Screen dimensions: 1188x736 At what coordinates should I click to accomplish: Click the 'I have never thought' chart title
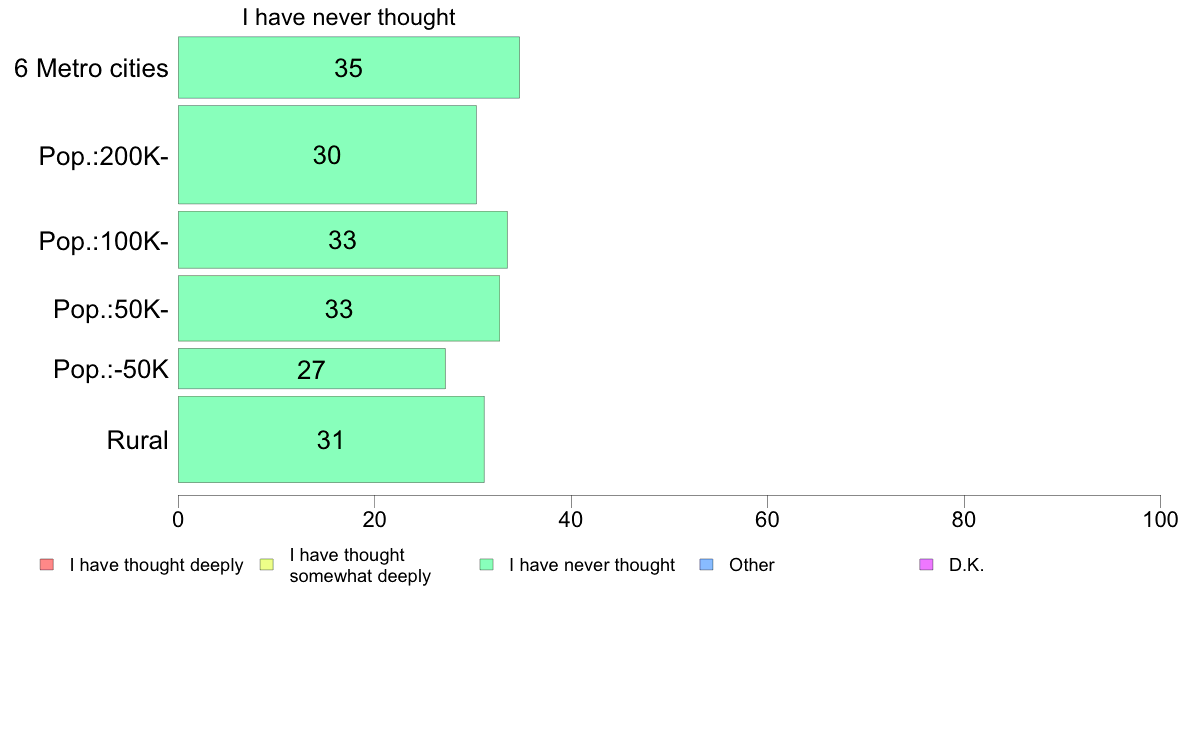point(349,17)
